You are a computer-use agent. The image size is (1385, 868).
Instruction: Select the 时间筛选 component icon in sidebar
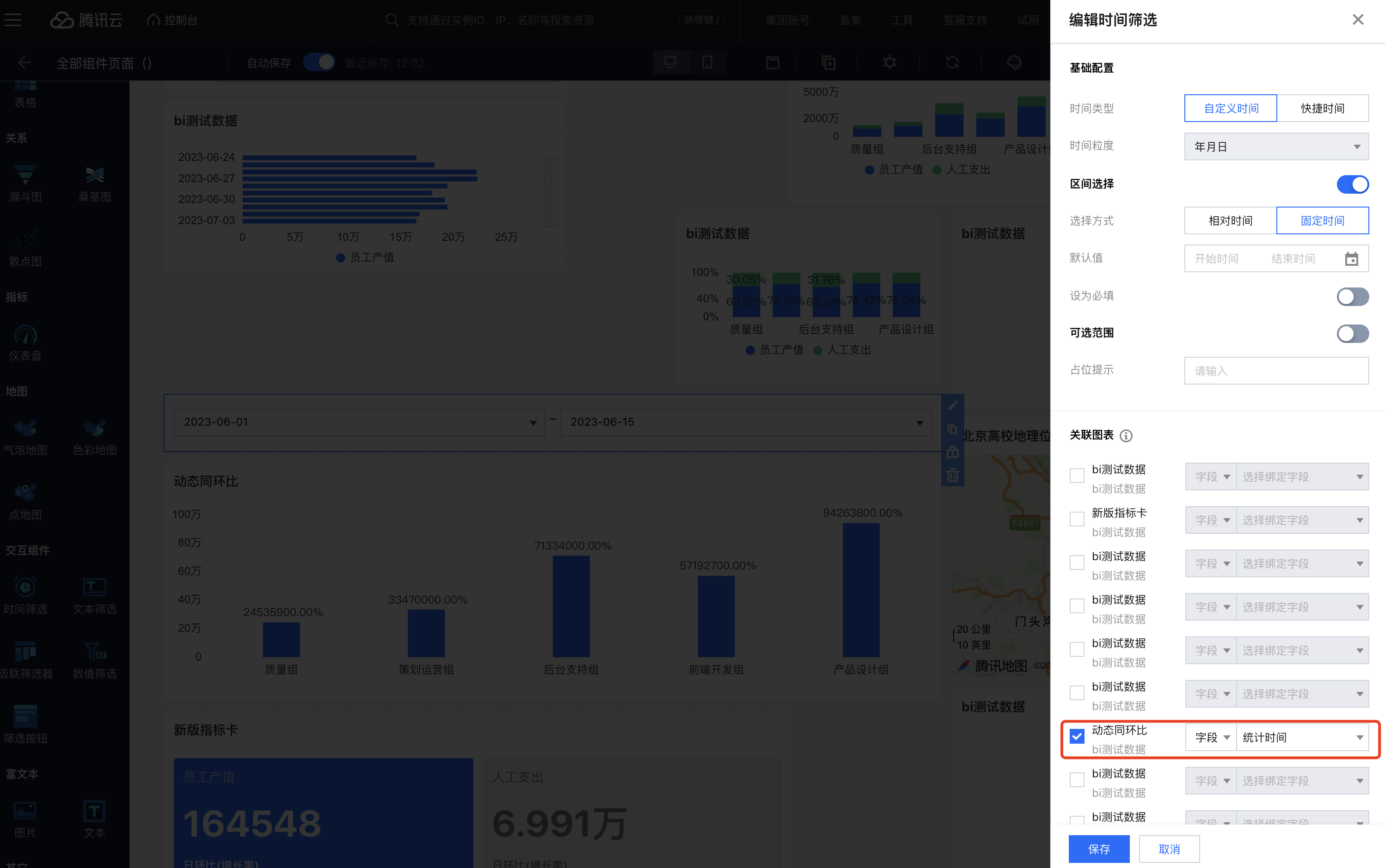pos(25,587)
